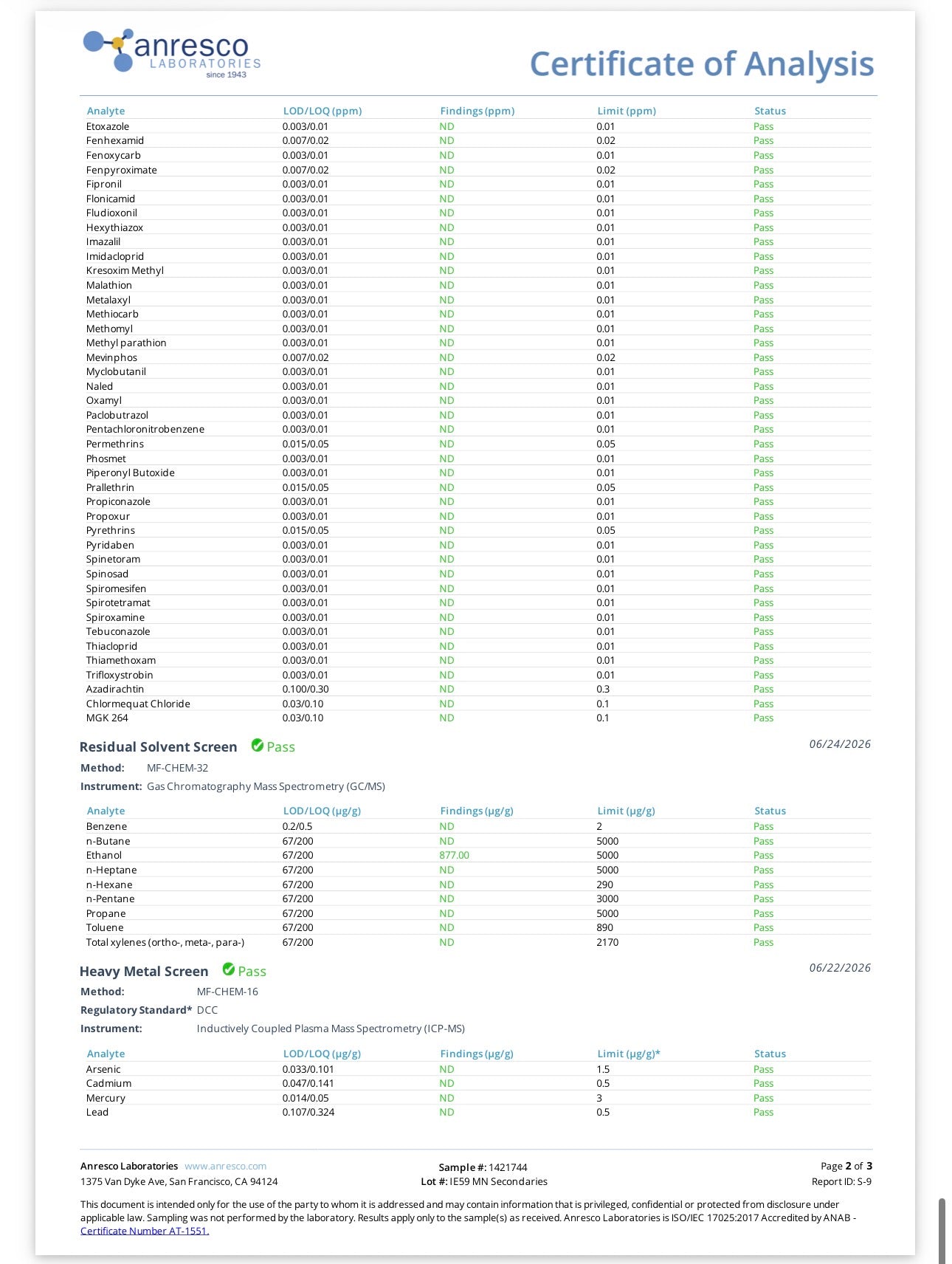Viewport: 952px width, 1264px height.
Task: Open the www.anresco.com link in footer
Action: [225, 1166]
